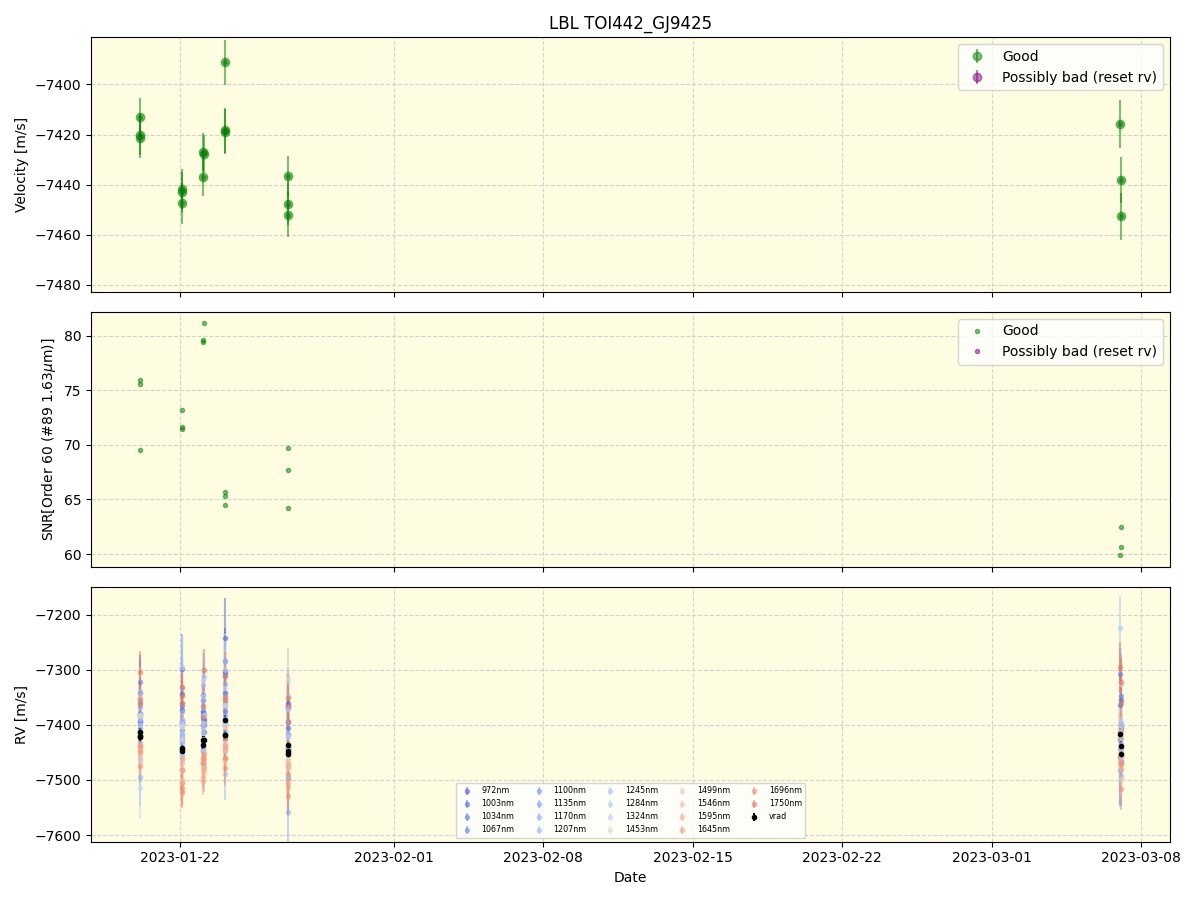This screenshot has width=1200, height=900.
Task: Click the −7200 tick on RV axis
Action: click(x=61, y=615)
